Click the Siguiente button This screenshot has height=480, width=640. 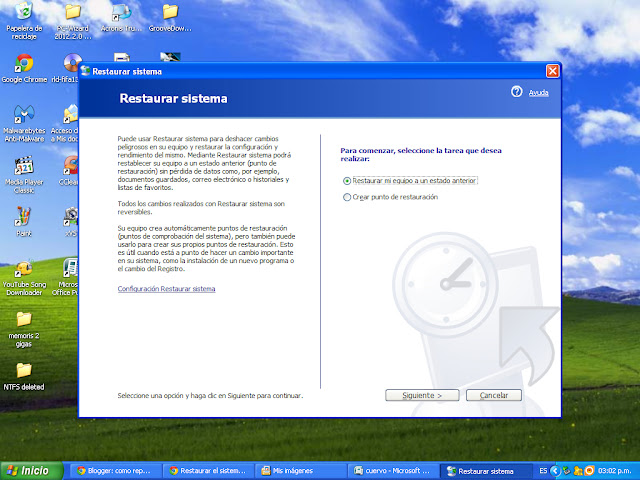[422, 395]
